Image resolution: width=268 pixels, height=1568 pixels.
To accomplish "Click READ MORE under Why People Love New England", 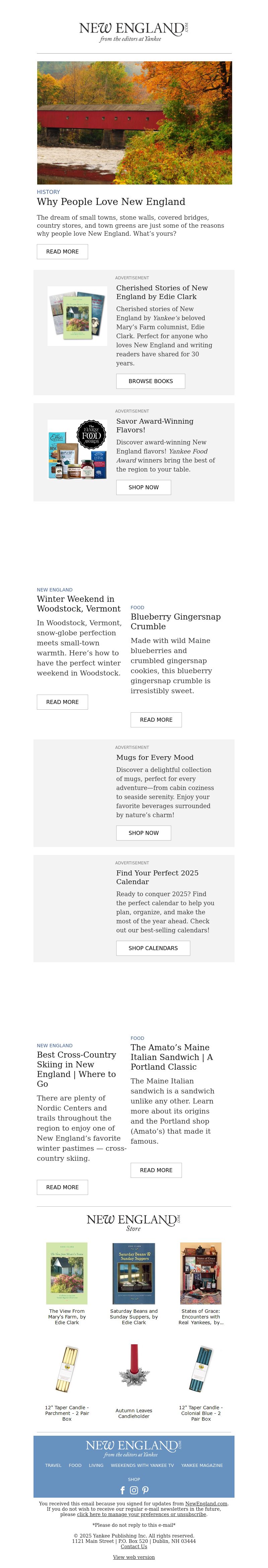I will 62,252.
